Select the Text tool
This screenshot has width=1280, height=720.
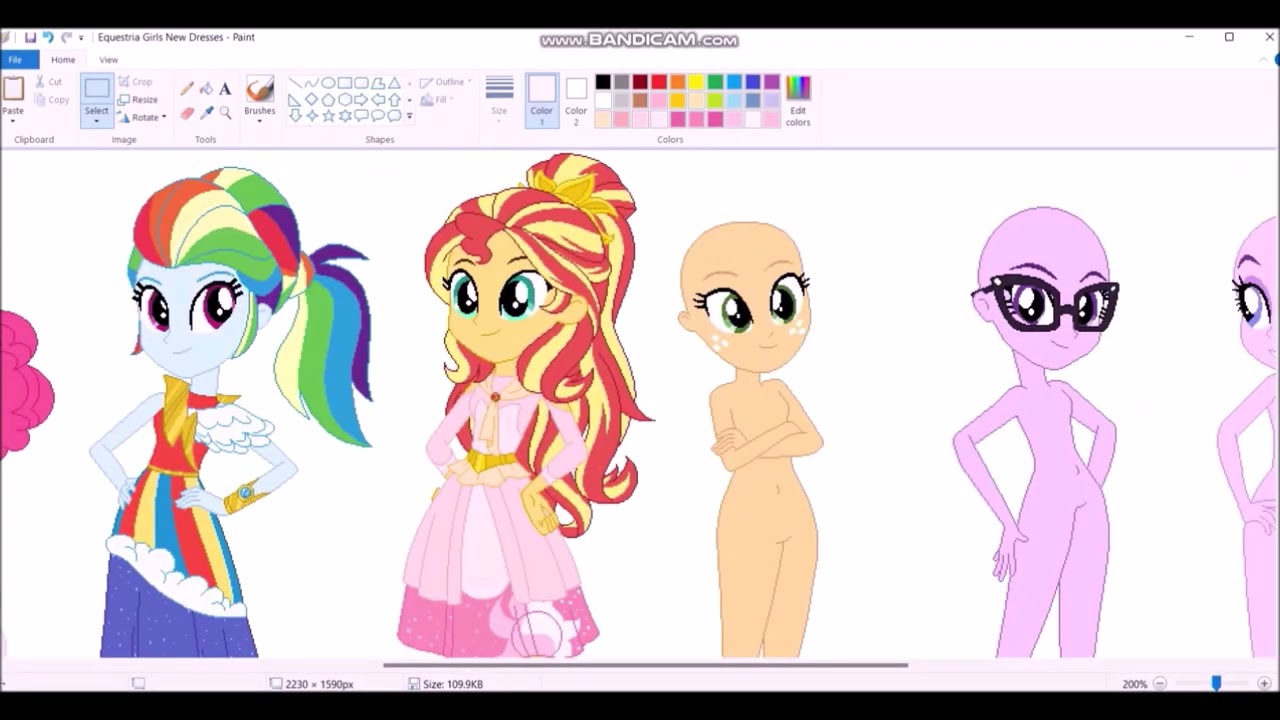coord(225,89)
